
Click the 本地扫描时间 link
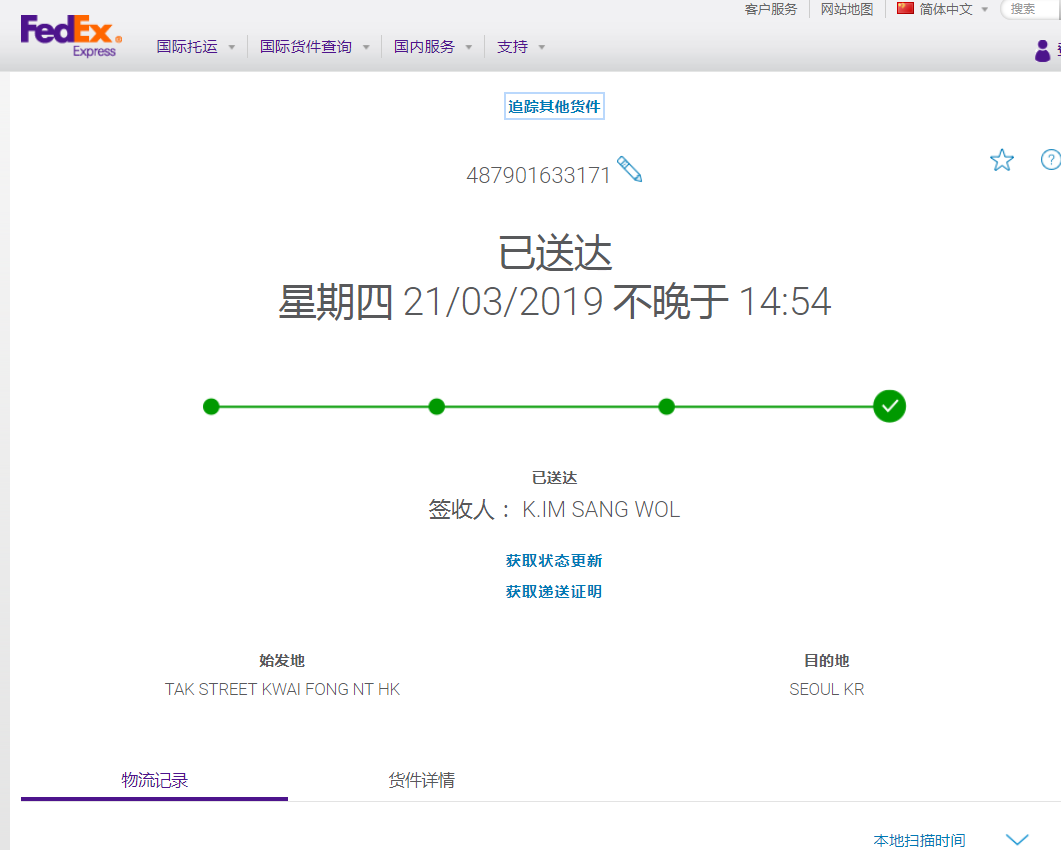(x=919, y=841)
